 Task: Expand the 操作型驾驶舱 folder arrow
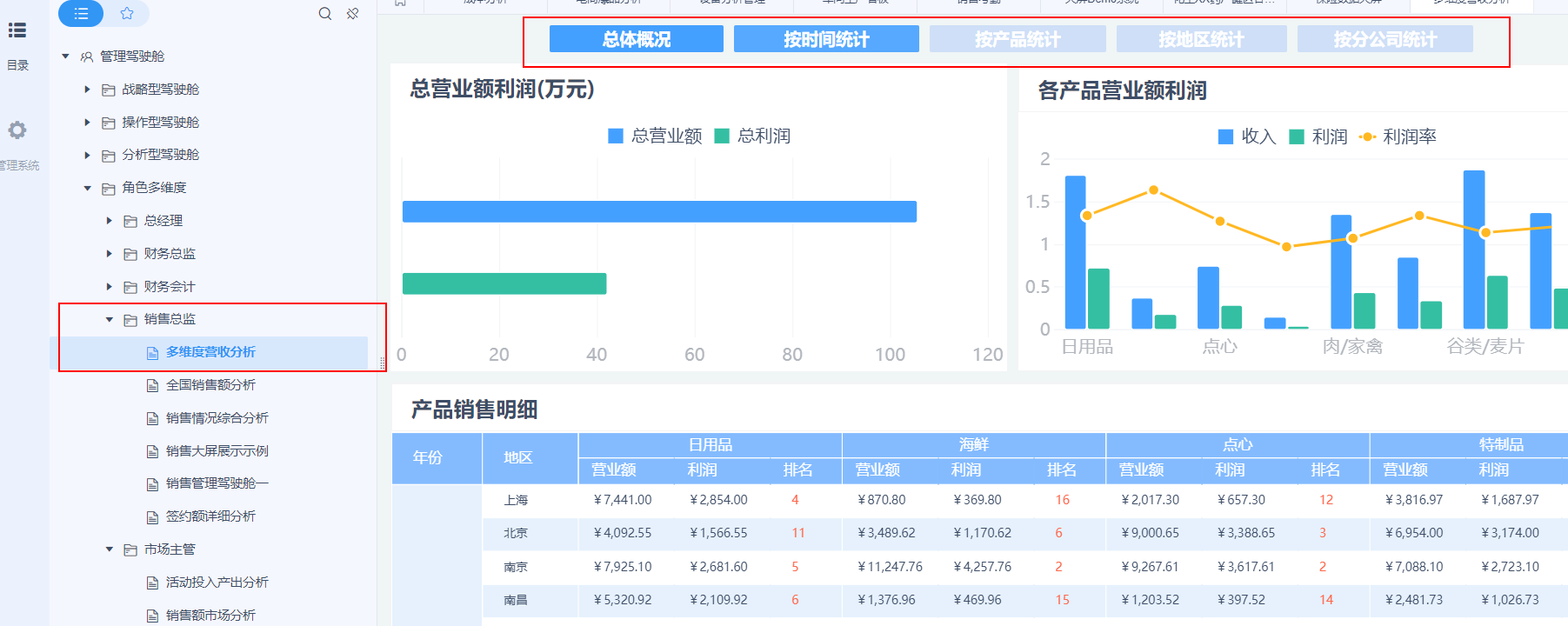[x=87, y=123]
